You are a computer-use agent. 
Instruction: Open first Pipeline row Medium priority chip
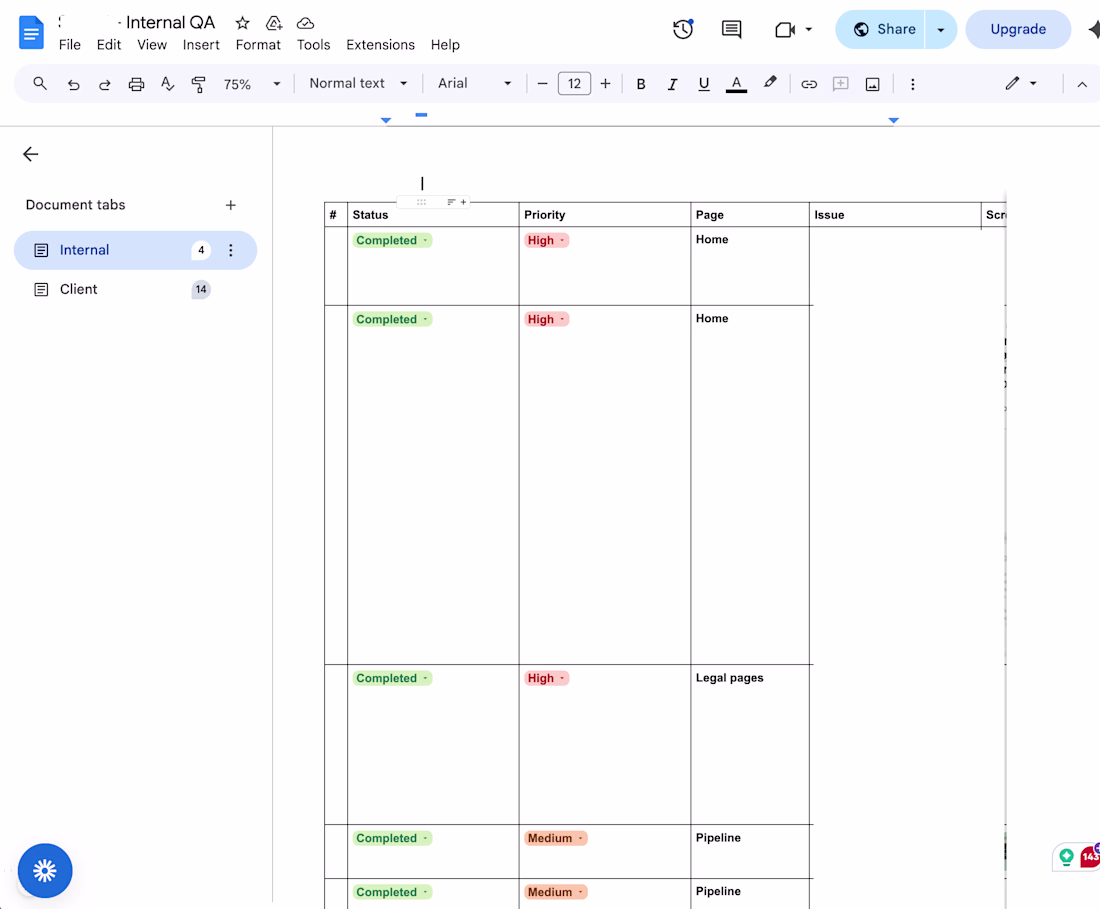[556, 838]
